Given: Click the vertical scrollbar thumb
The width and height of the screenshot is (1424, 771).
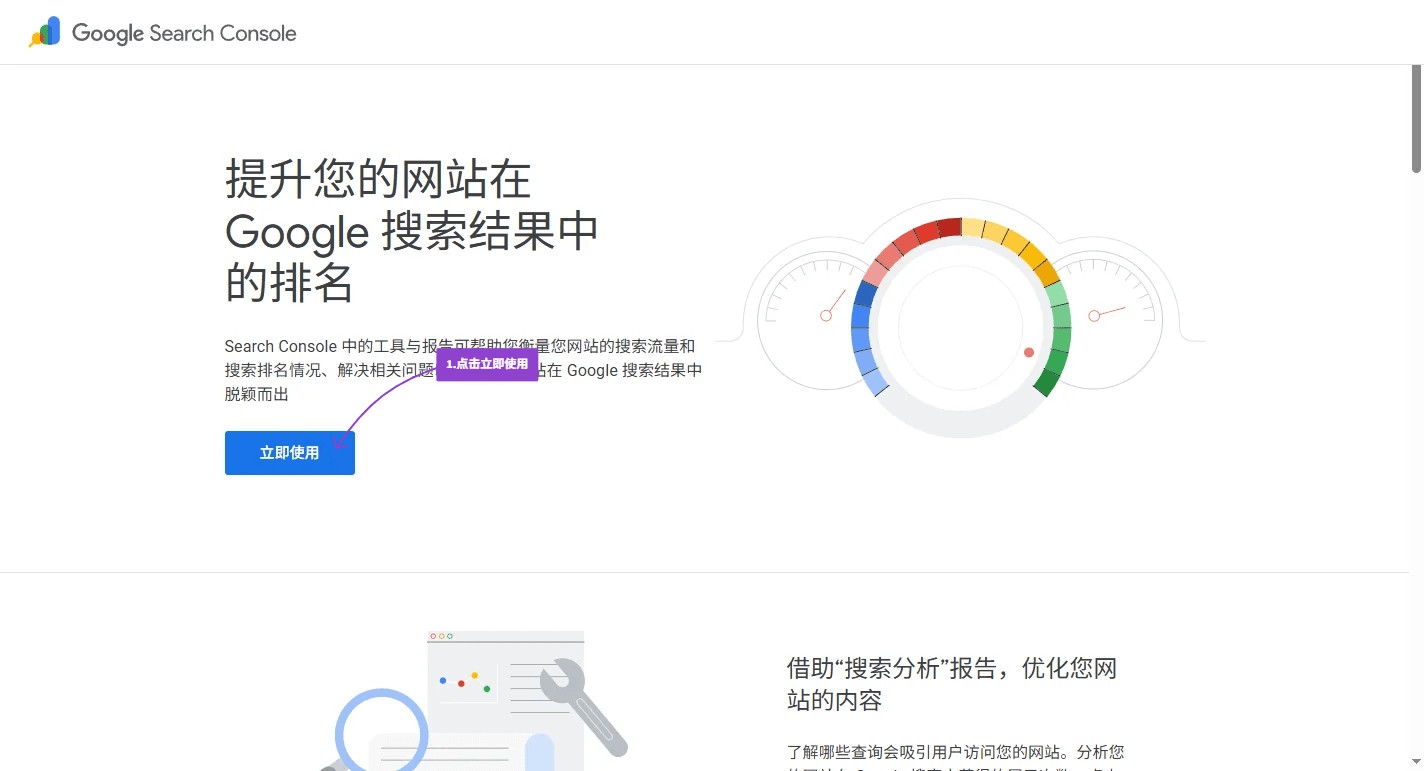Looking at the screenshot, I should pyautogui.click(x=1416, y=120).
